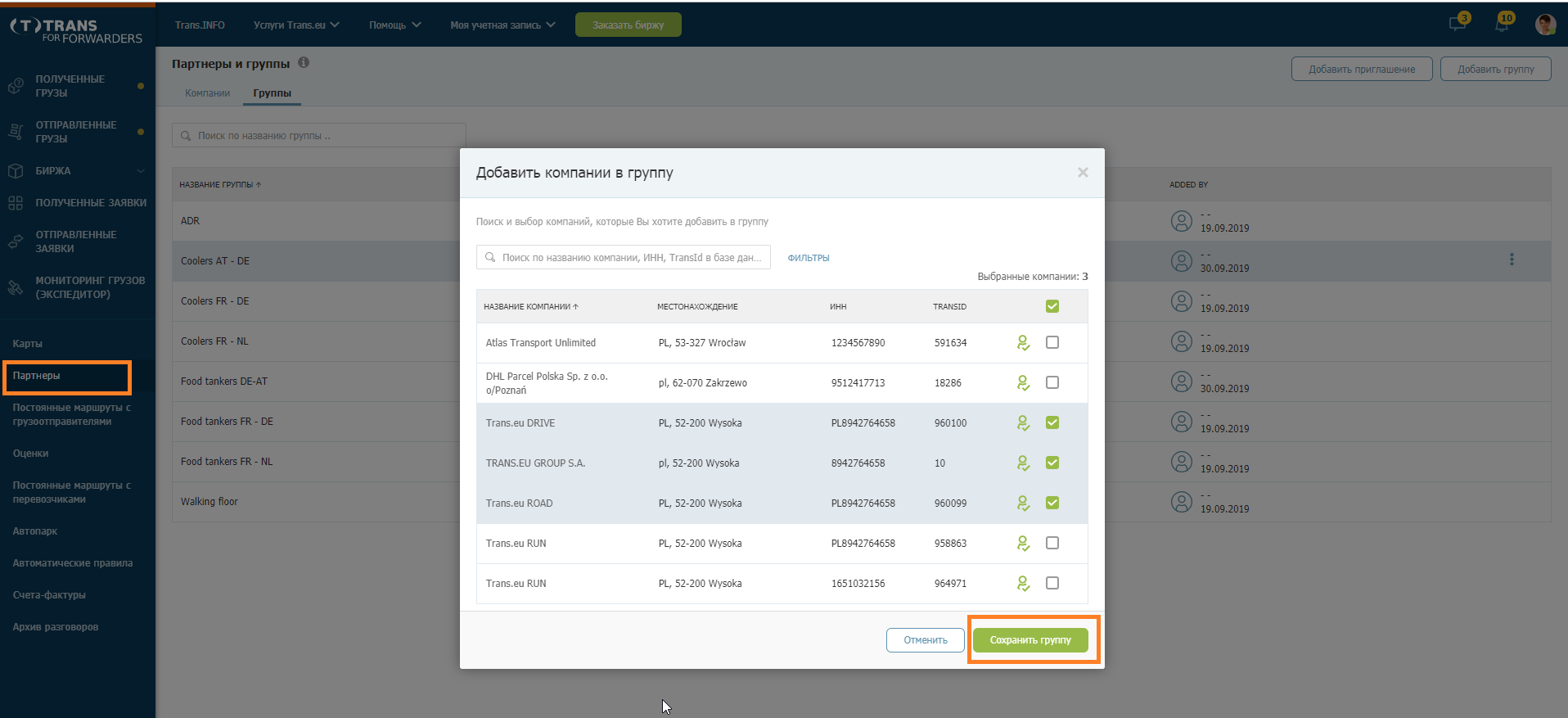Click the Сохранить группу button
This screenshot has height=718, width=1568.
click(x=1030, y=640)
